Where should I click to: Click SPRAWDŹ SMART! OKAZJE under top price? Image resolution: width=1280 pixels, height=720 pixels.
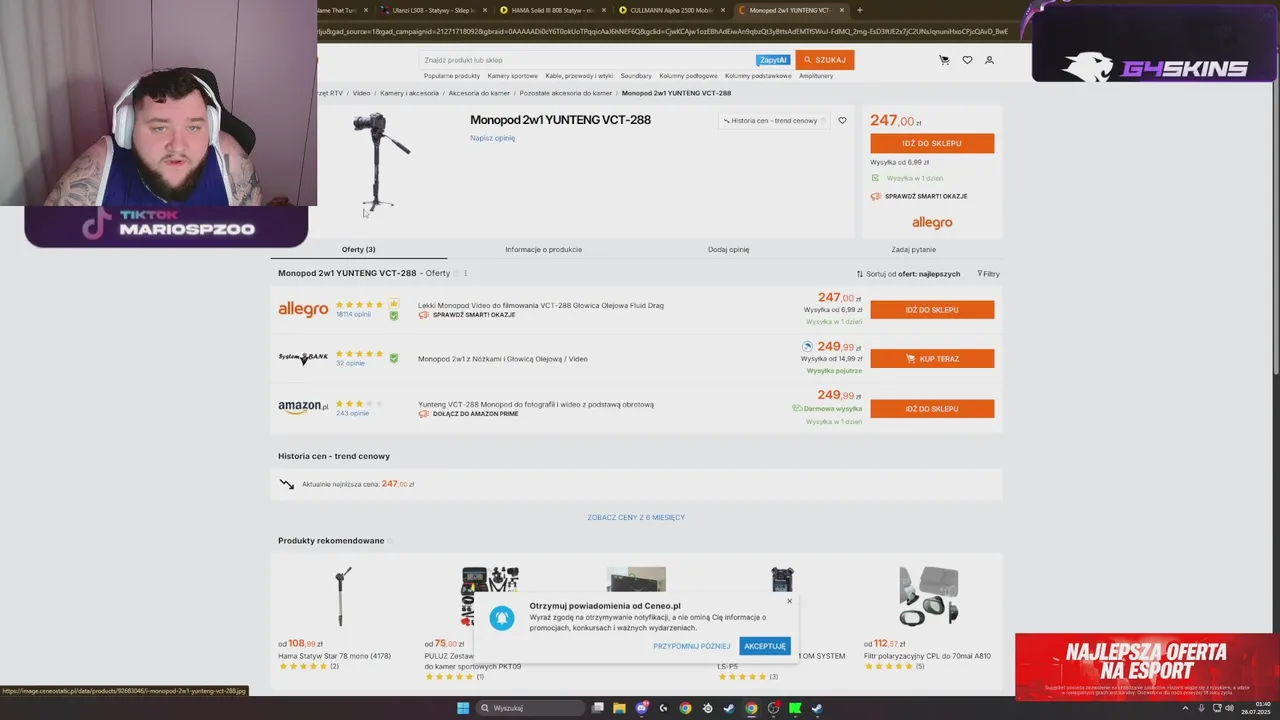(x=919, y=197)
